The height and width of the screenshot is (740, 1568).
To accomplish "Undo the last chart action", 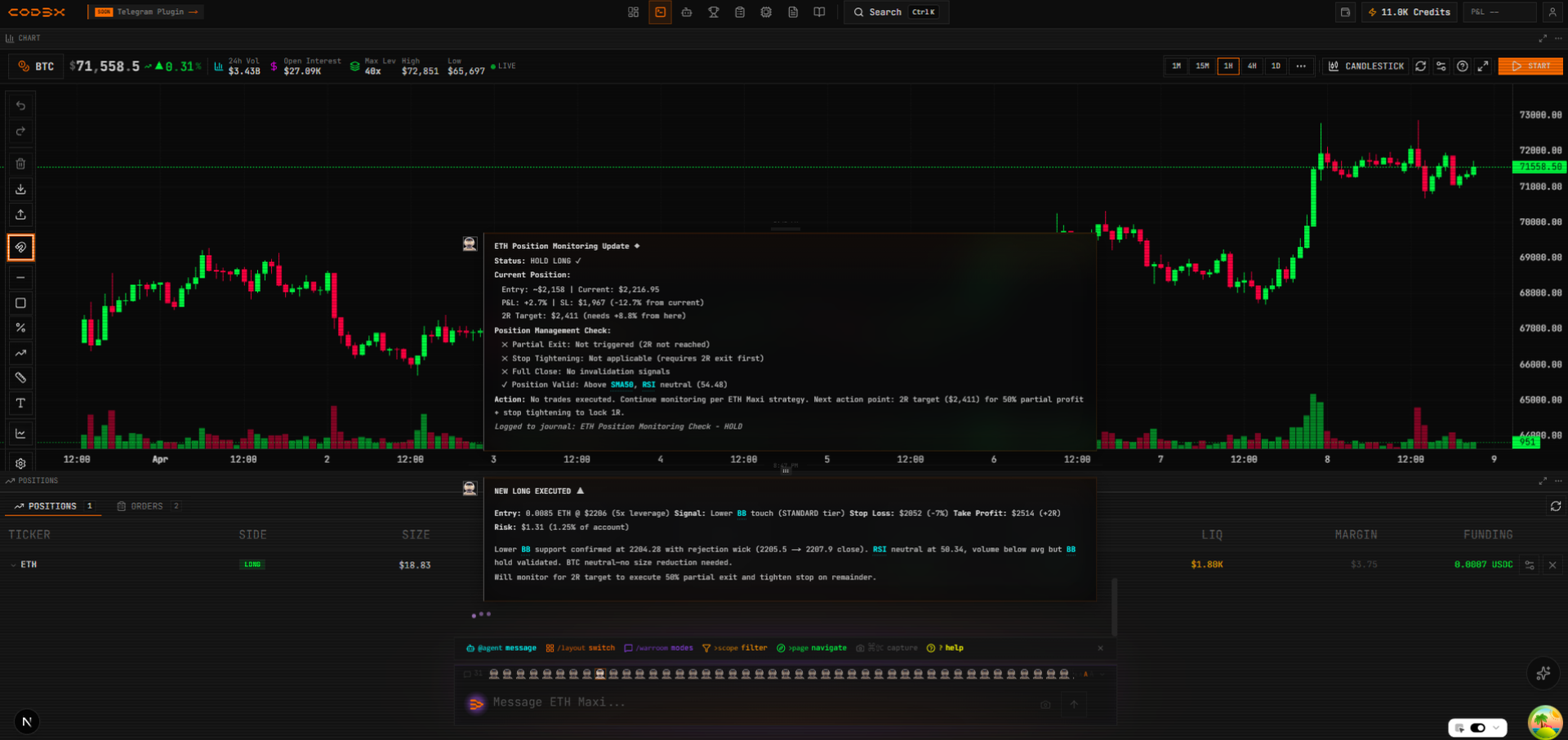I will 20,105.
